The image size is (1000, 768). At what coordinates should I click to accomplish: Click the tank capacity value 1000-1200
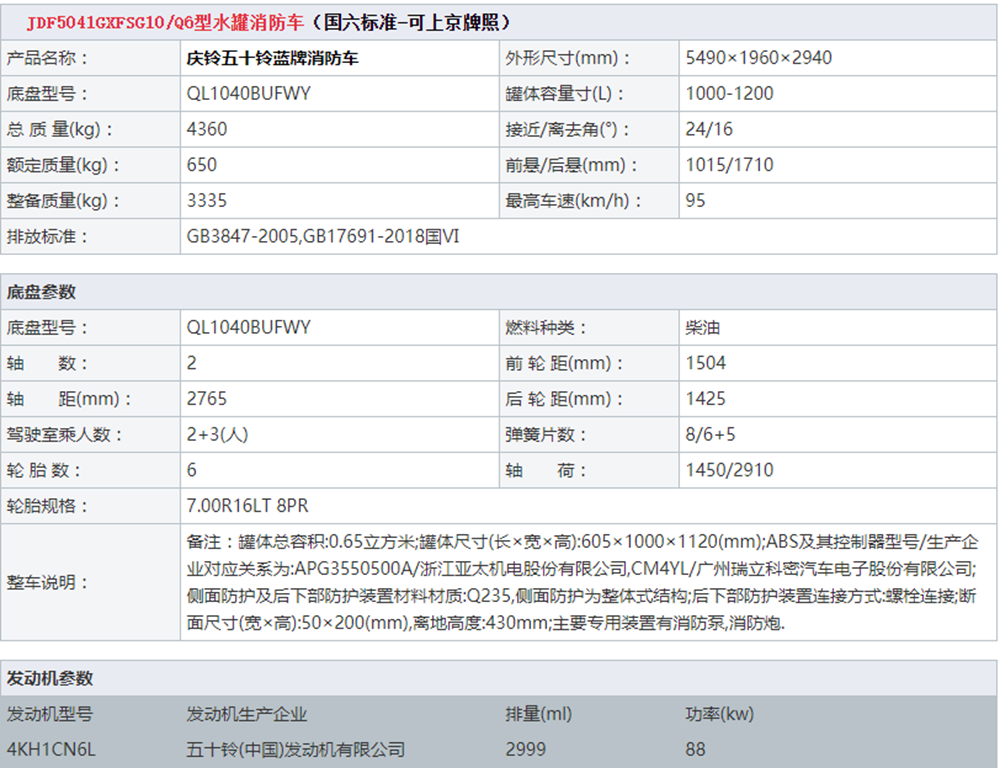click(729, 94)
